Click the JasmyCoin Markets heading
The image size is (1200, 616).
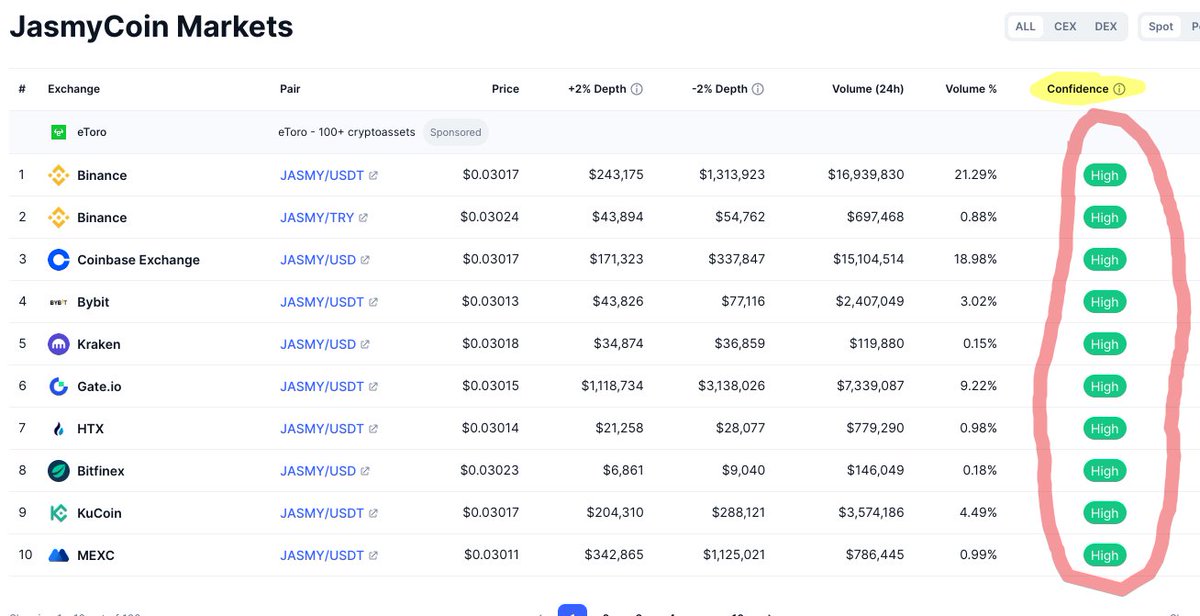click(151, 27)
